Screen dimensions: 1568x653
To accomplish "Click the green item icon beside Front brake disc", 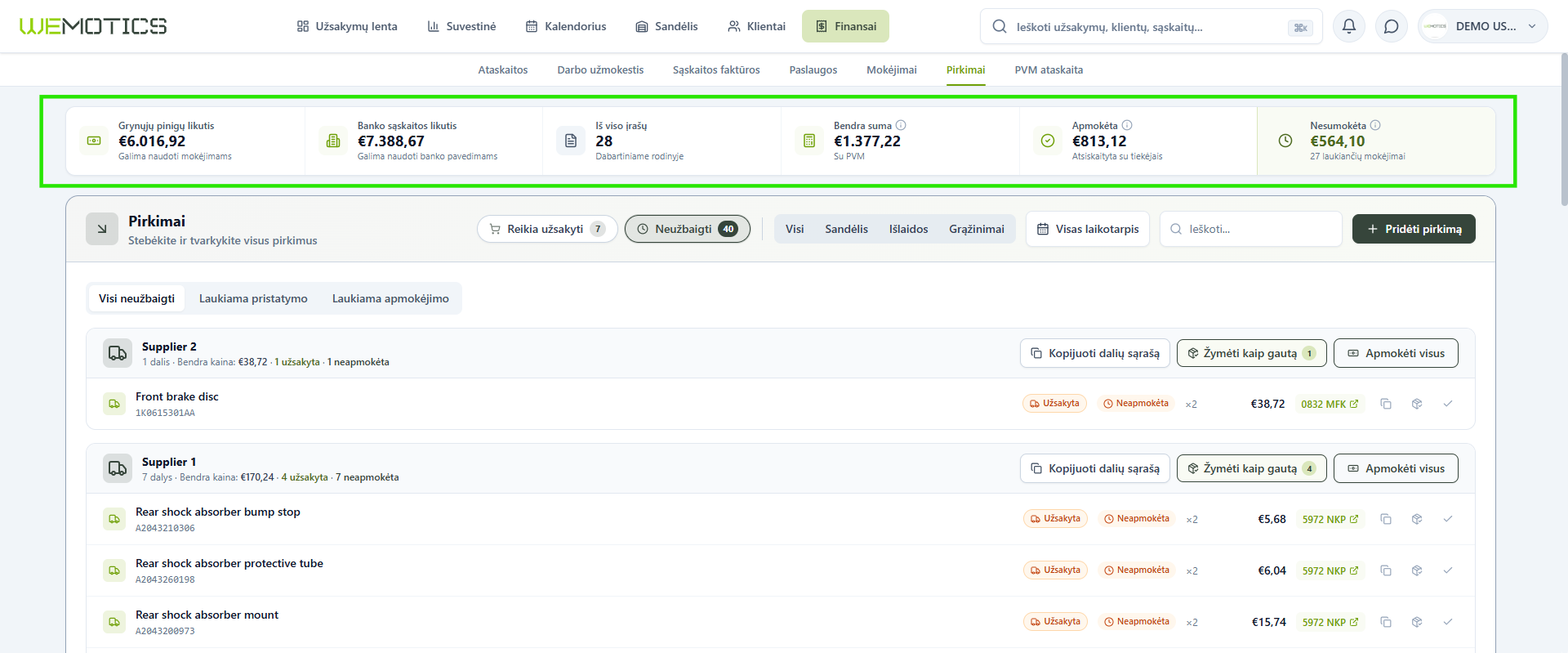I will [x=114, y=404].
